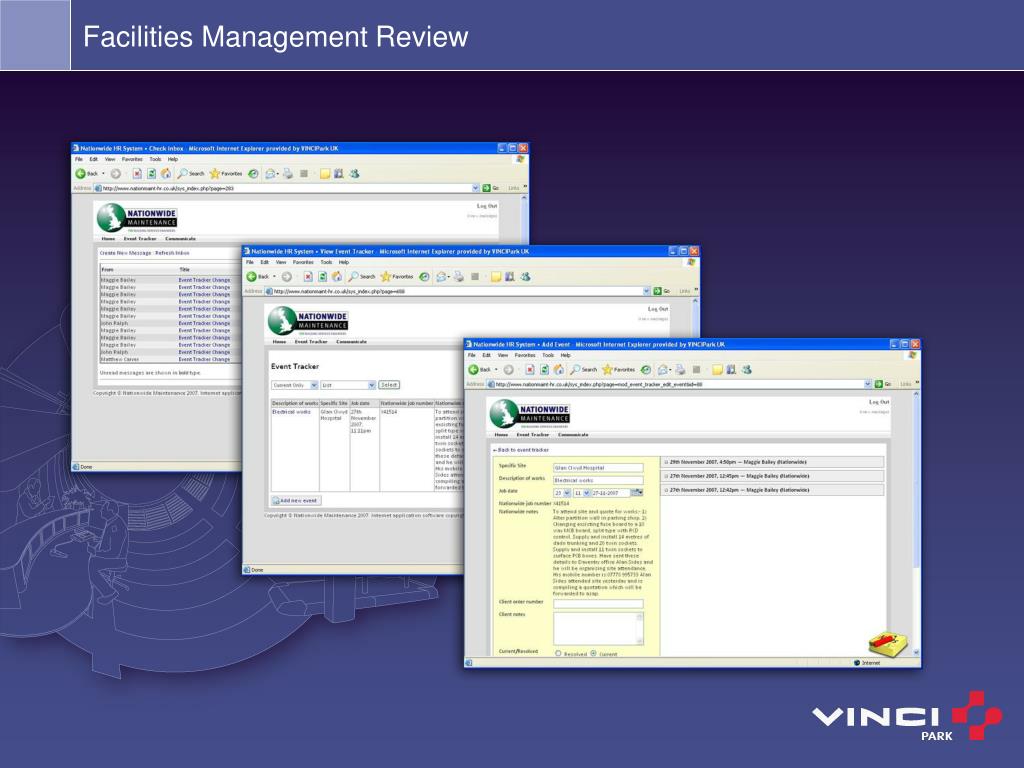Click History icon in Add Event window toolbar

pyautogui.click(x=646, y=370)
